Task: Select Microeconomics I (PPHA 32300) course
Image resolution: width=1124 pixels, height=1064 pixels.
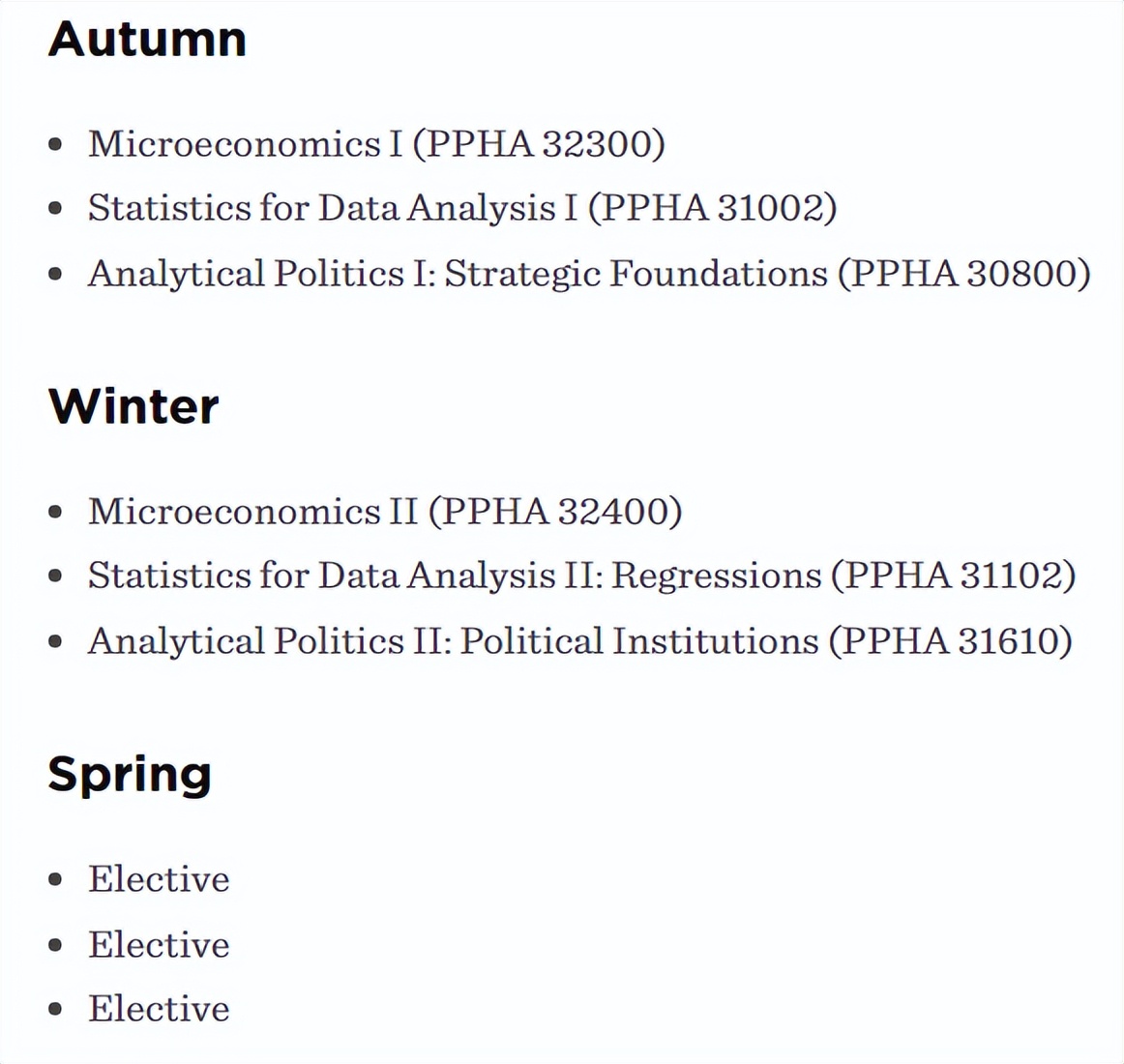Action: pos(376,144)
